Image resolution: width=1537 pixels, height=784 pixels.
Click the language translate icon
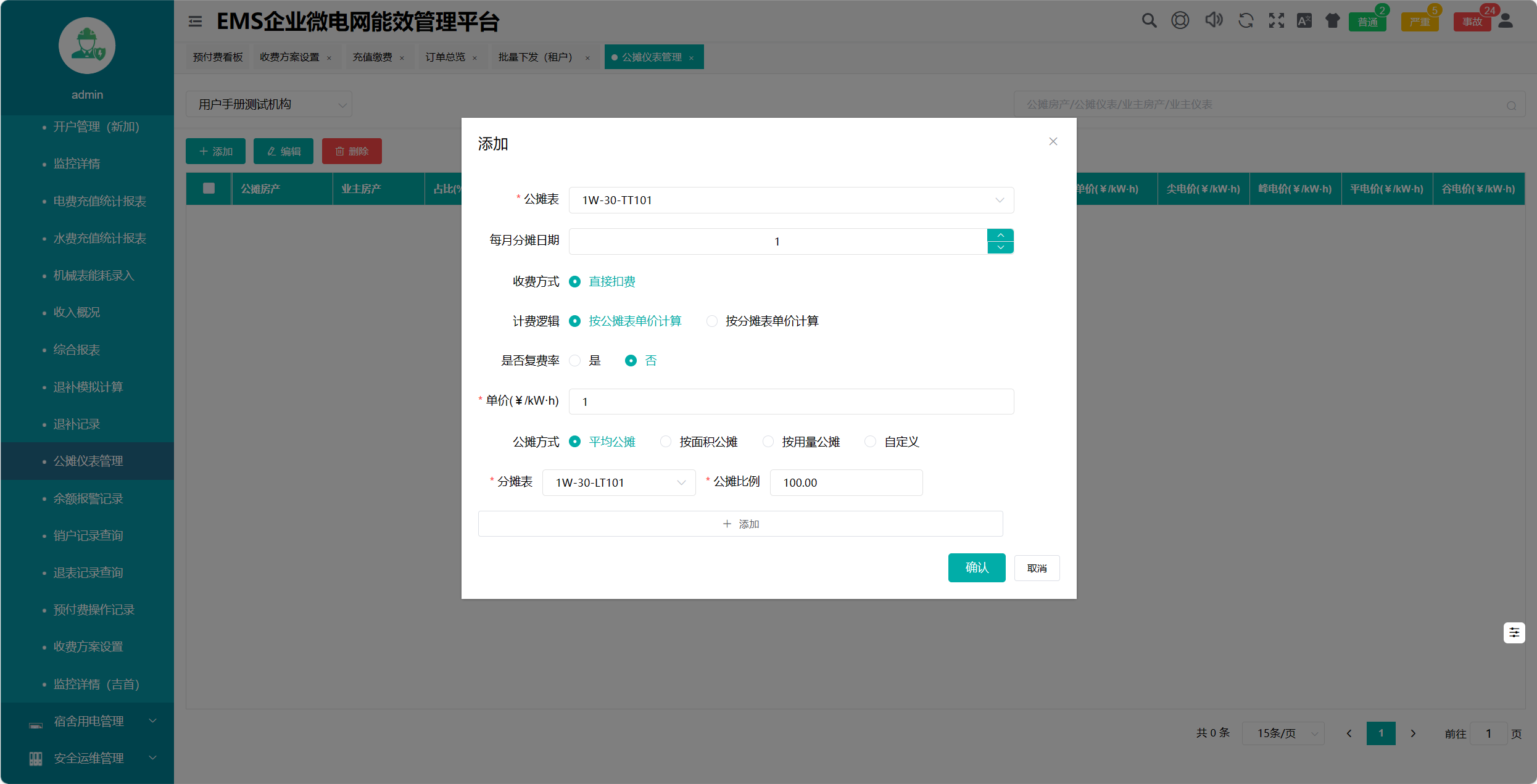click(x=1304, y=20)
